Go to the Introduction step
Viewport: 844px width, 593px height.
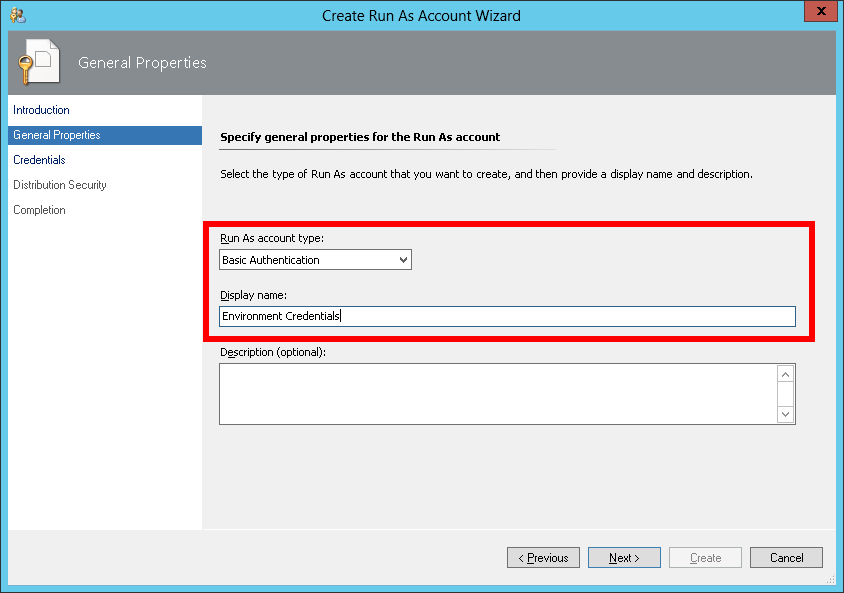pyautogui.click(x=41, y=110)
